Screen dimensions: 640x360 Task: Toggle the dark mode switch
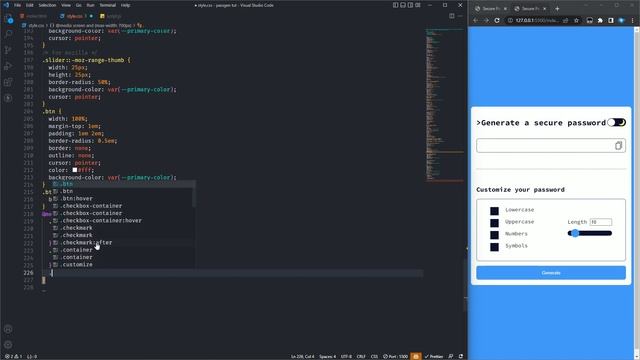[x=616, y=122]
